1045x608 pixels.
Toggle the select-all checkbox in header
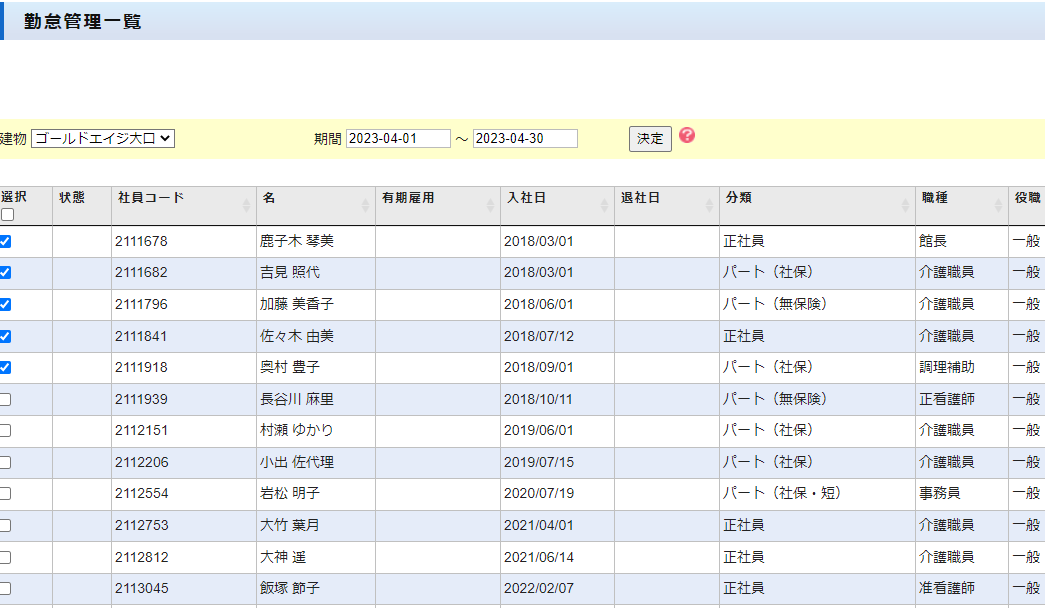(7, 215)
